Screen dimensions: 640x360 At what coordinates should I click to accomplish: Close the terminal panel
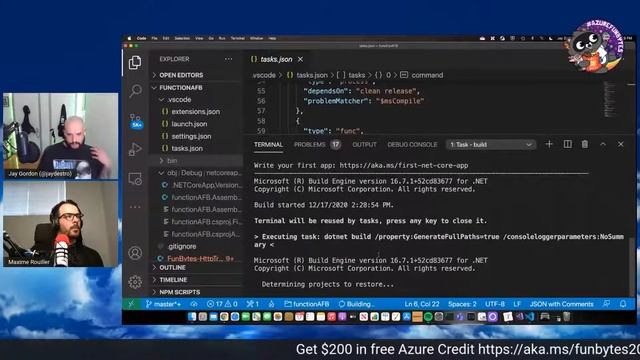[620, 144]
